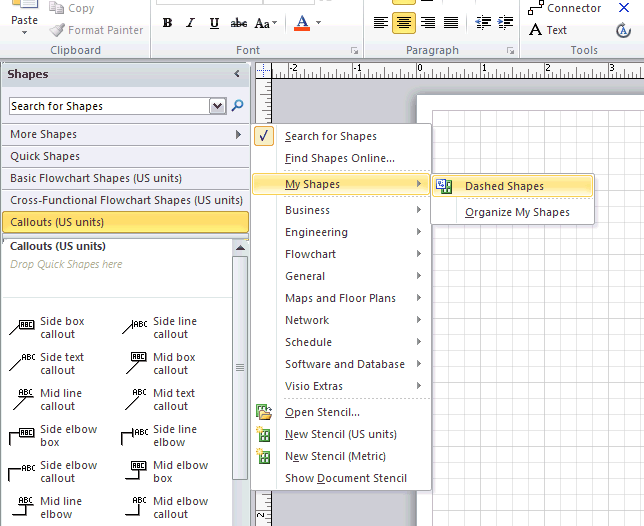The image size is (644, 526).
Task: Choose Open Stencil
Action: [342, 412]
